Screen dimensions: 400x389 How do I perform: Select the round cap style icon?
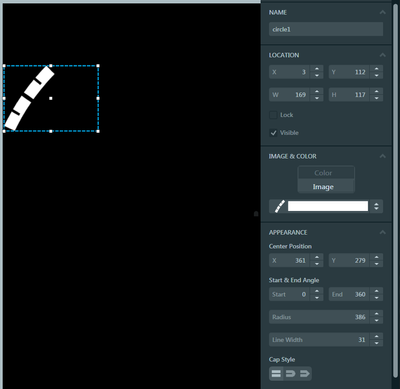click(x=290, y=373)
